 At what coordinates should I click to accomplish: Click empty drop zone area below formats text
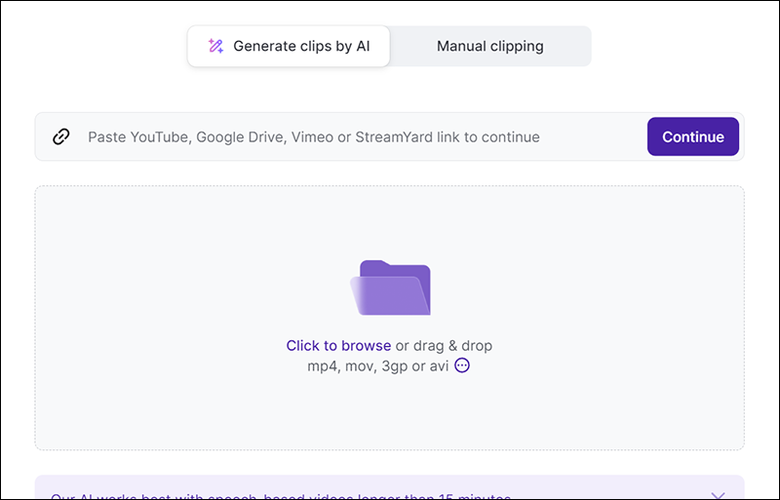point(390,412)
